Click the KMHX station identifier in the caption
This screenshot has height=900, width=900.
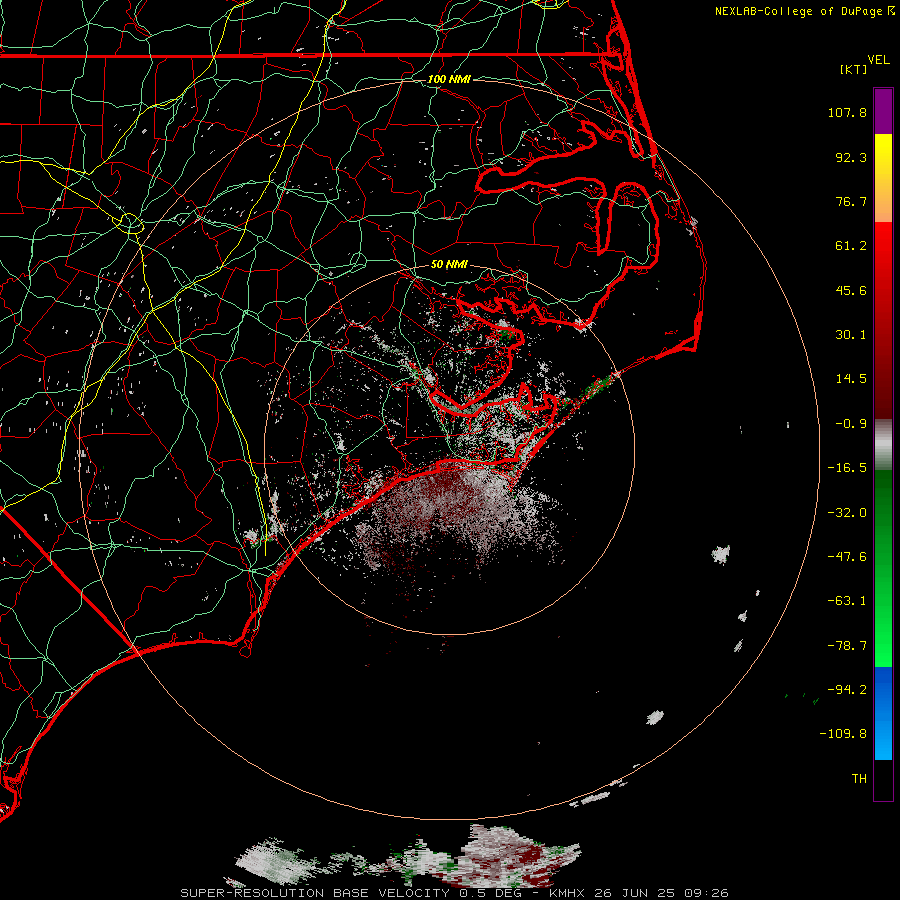568,893
